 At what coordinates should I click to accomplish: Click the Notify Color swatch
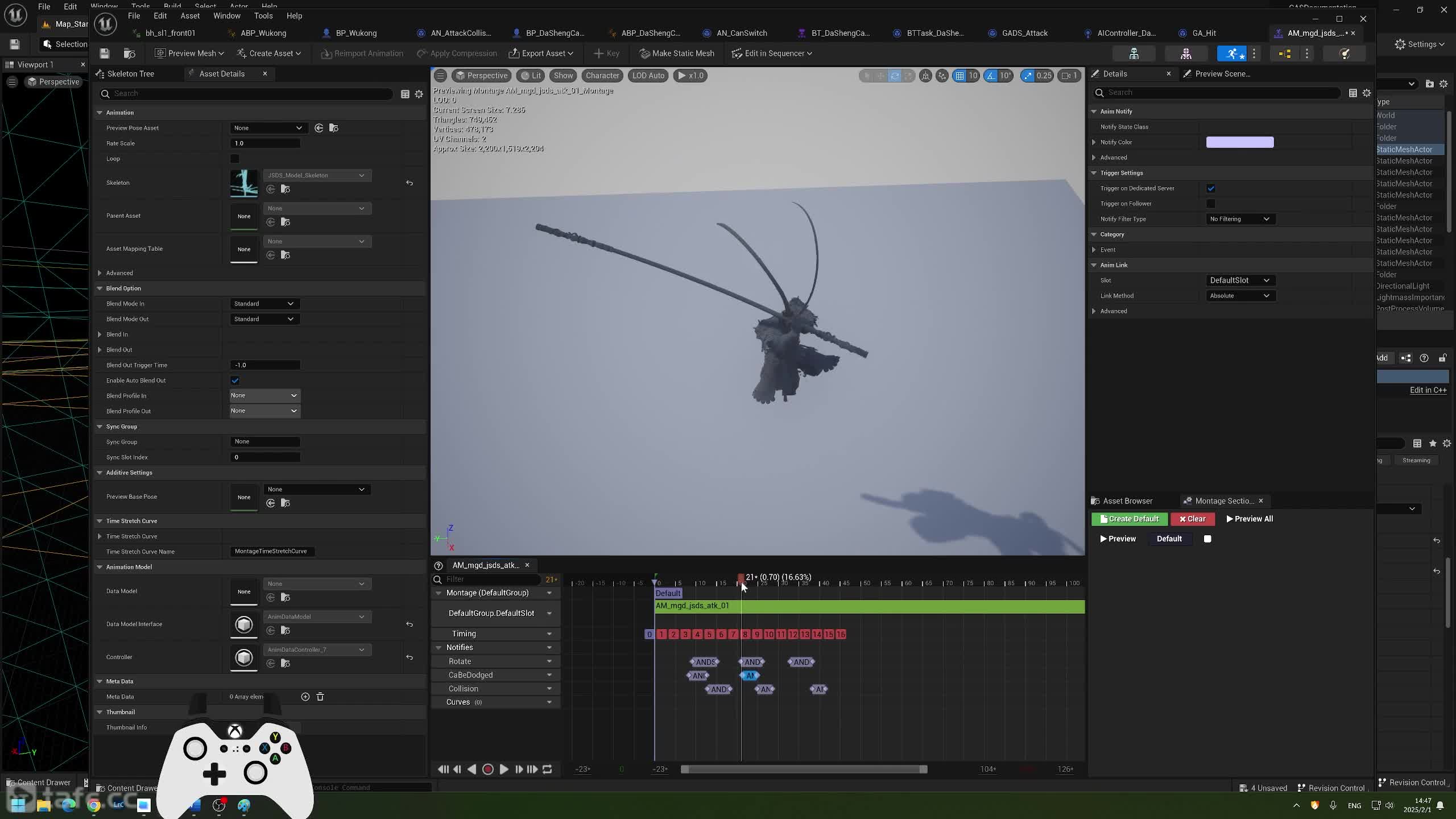click(1240, 142)
